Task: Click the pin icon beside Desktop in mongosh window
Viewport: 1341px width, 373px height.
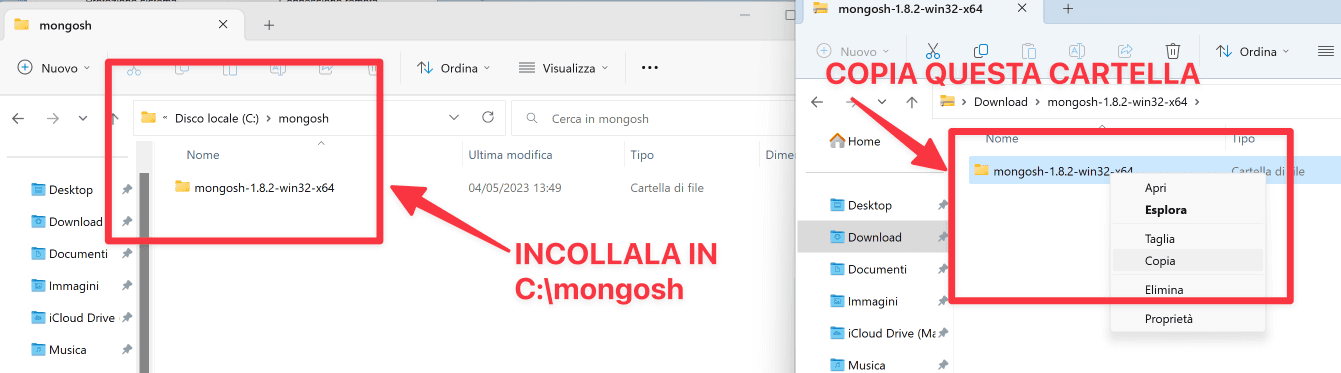Action: click(127, 190)
